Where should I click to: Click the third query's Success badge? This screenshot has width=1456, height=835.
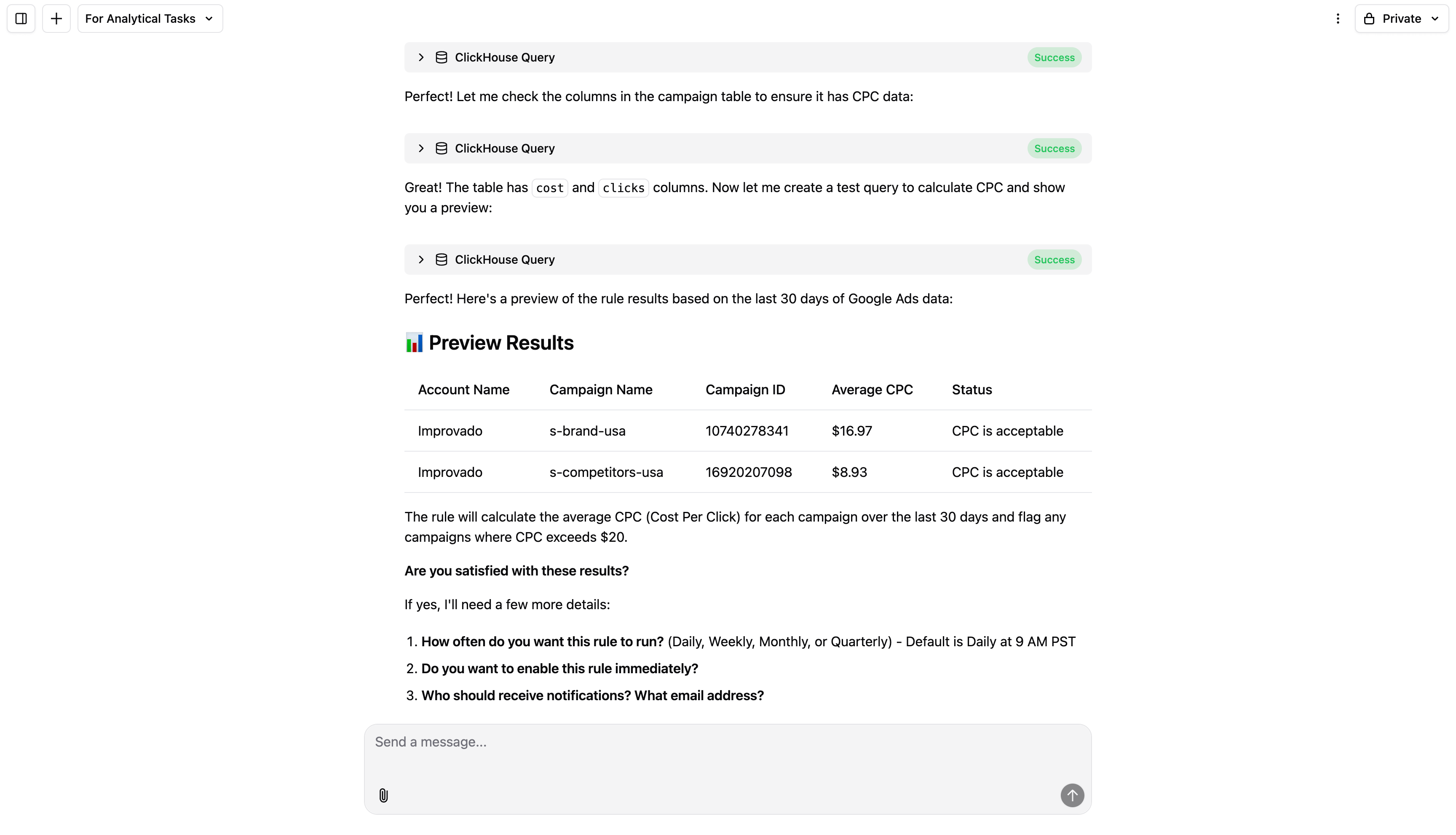pos(1054,260)
